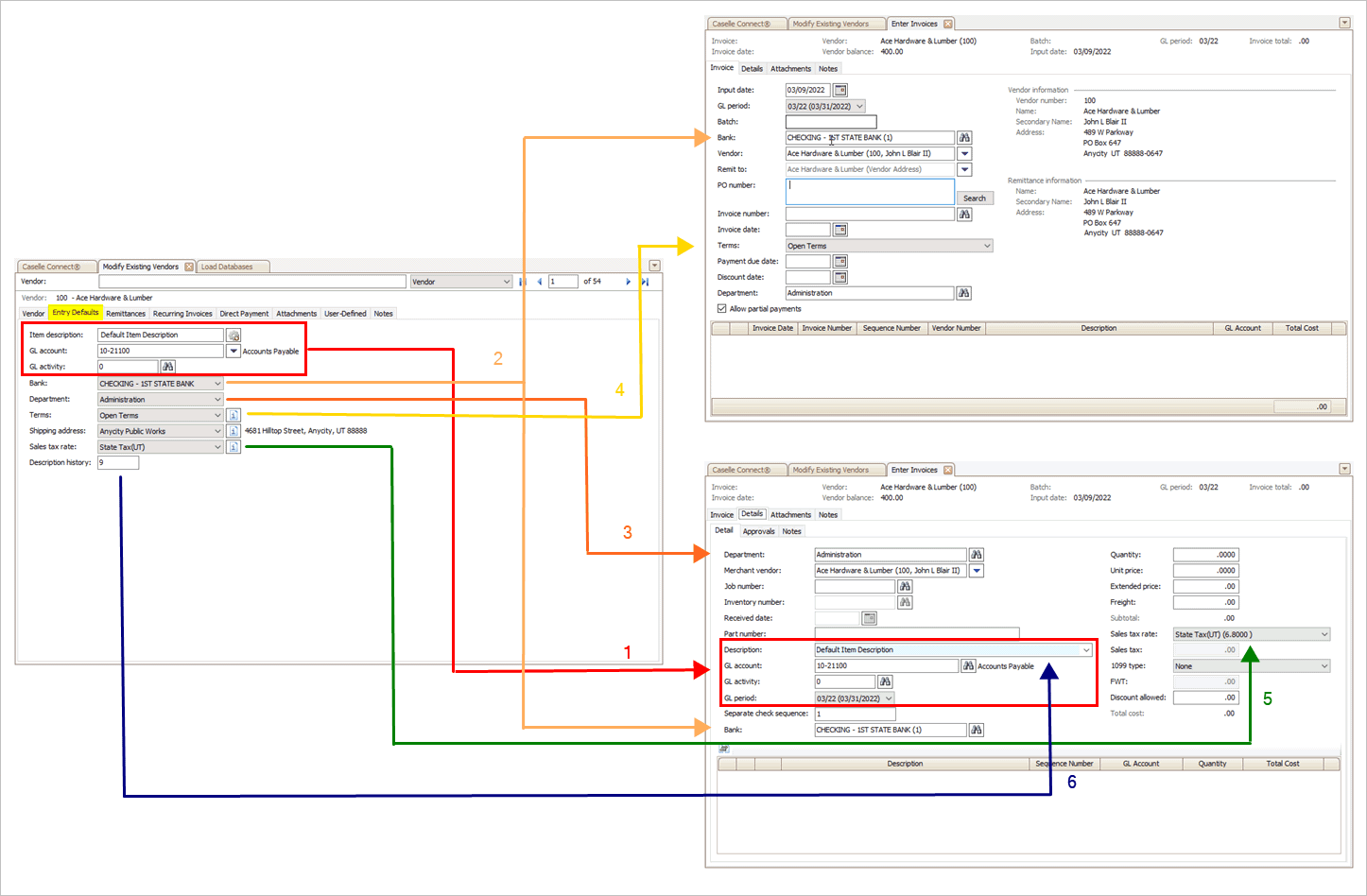
Task: Toggle the Allow partial payments checkbox
Action: click(x=722, y=309)
